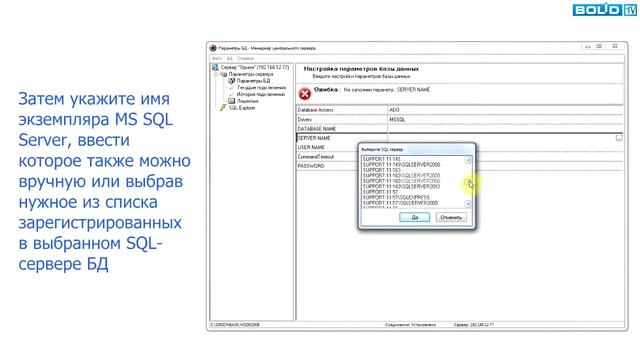Open the БД menu

(230, 58)
